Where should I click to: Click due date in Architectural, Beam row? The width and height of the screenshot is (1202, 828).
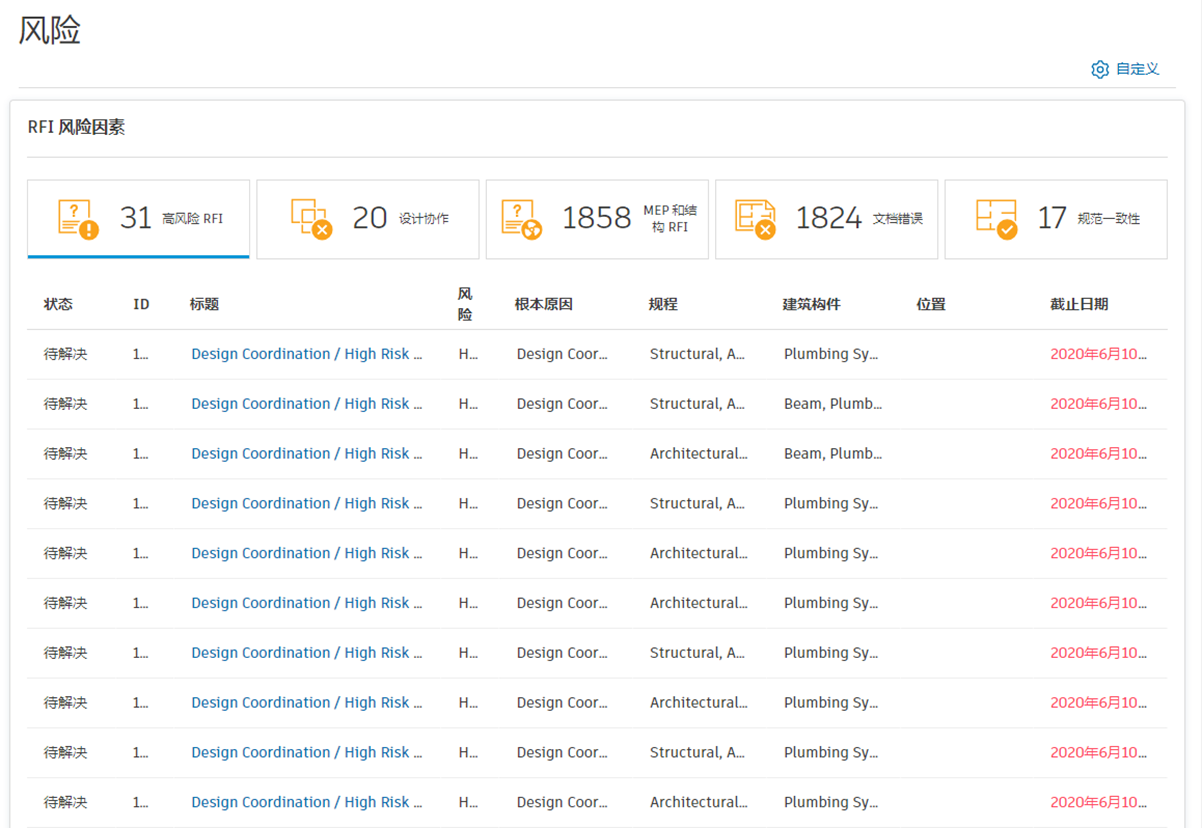1098,454
